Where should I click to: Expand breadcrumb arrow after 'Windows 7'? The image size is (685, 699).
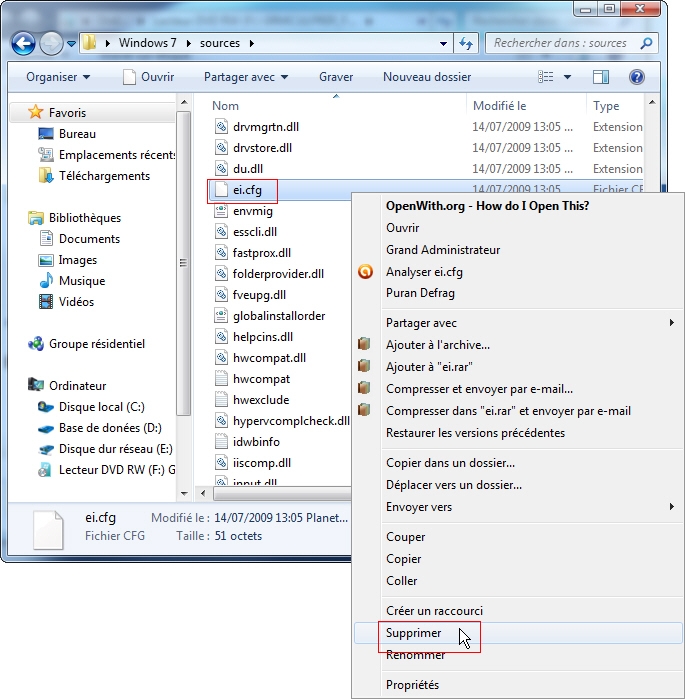tap(189, 43)
